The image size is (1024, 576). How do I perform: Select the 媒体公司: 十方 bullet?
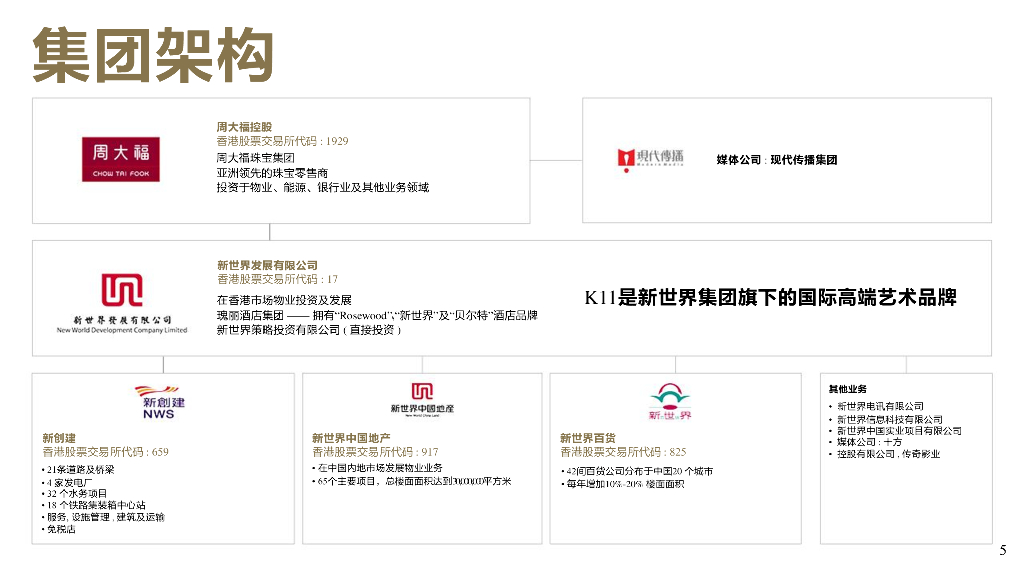click(x=866, y=442)
